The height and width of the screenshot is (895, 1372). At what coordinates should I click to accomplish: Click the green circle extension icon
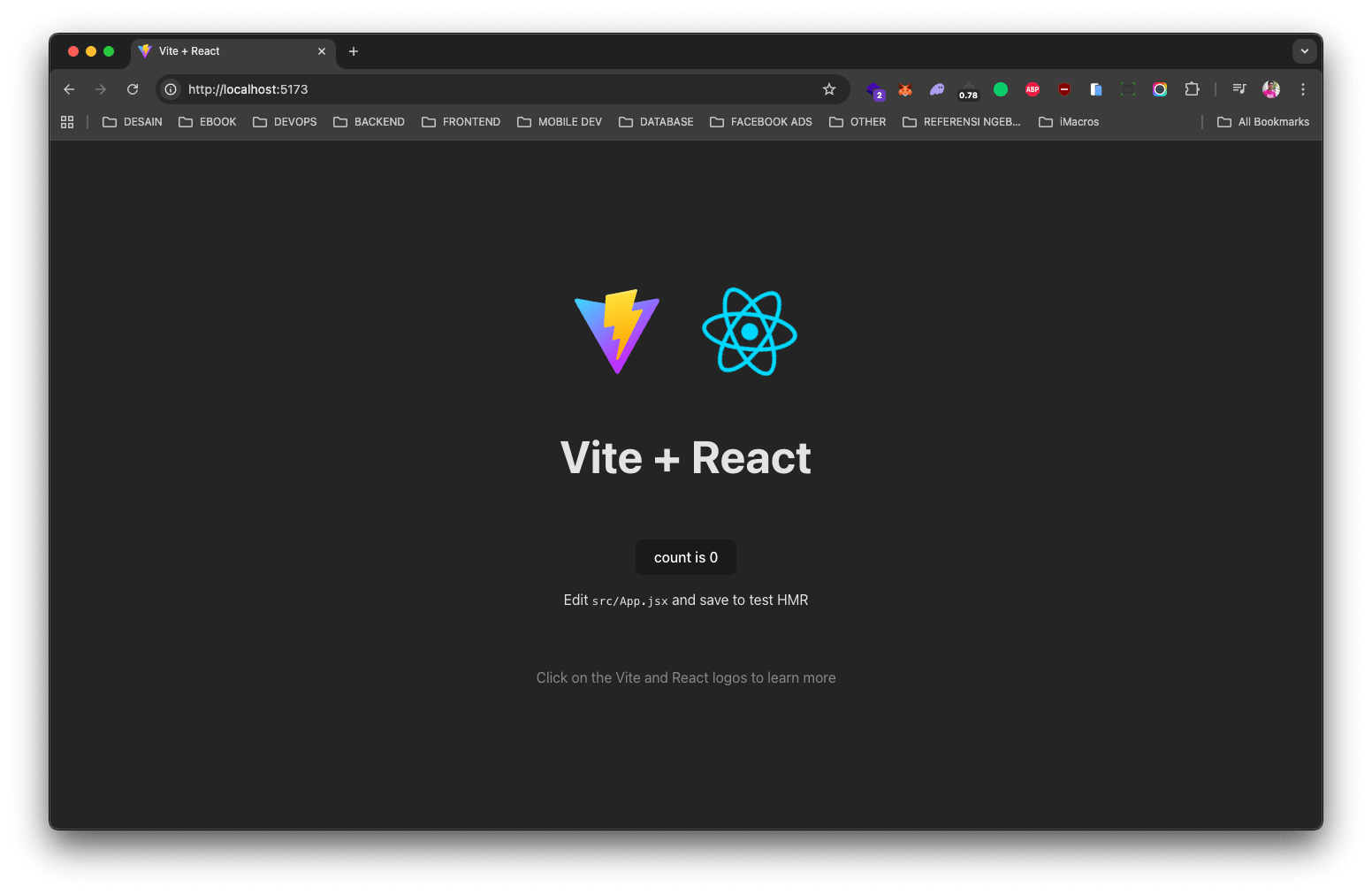tap(1001, 89)
